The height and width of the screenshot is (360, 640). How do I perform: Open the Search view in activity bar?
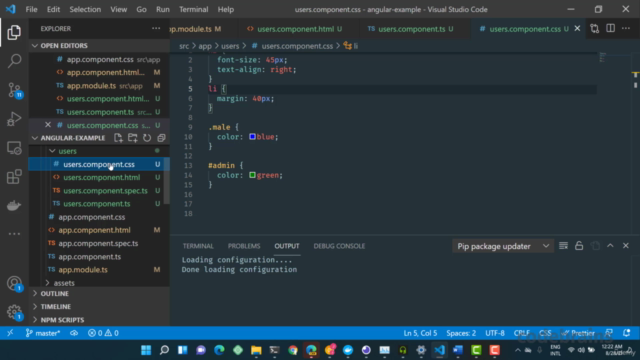coord(14,61)
